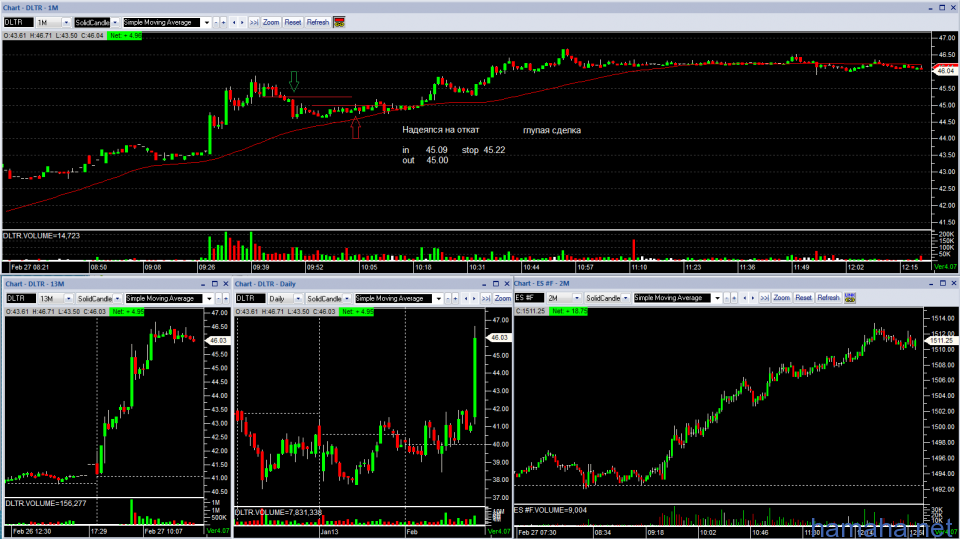Click Zoom button in DLTR Daily chart
The height and width of the screenshot is (539, 960).
(503, 298)
